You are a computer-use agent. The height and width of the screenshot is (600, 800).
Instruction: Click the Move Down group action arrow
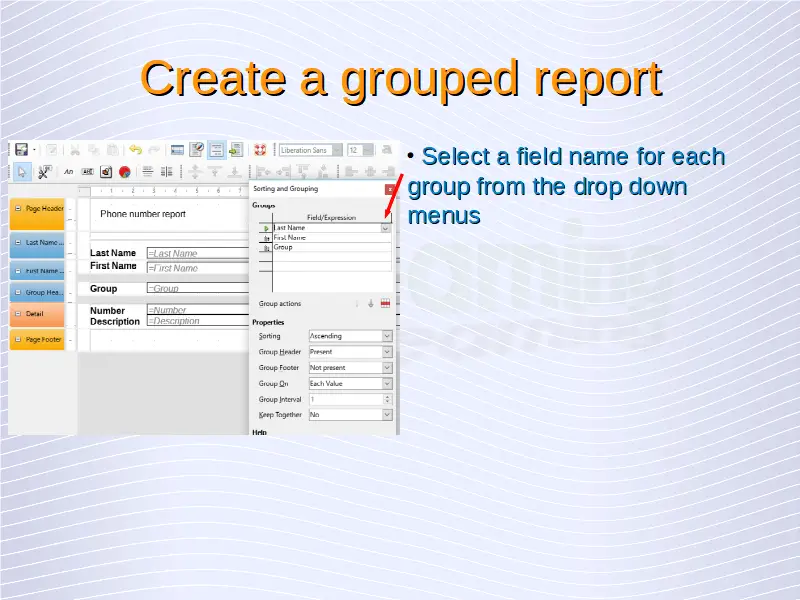point(371,304)
